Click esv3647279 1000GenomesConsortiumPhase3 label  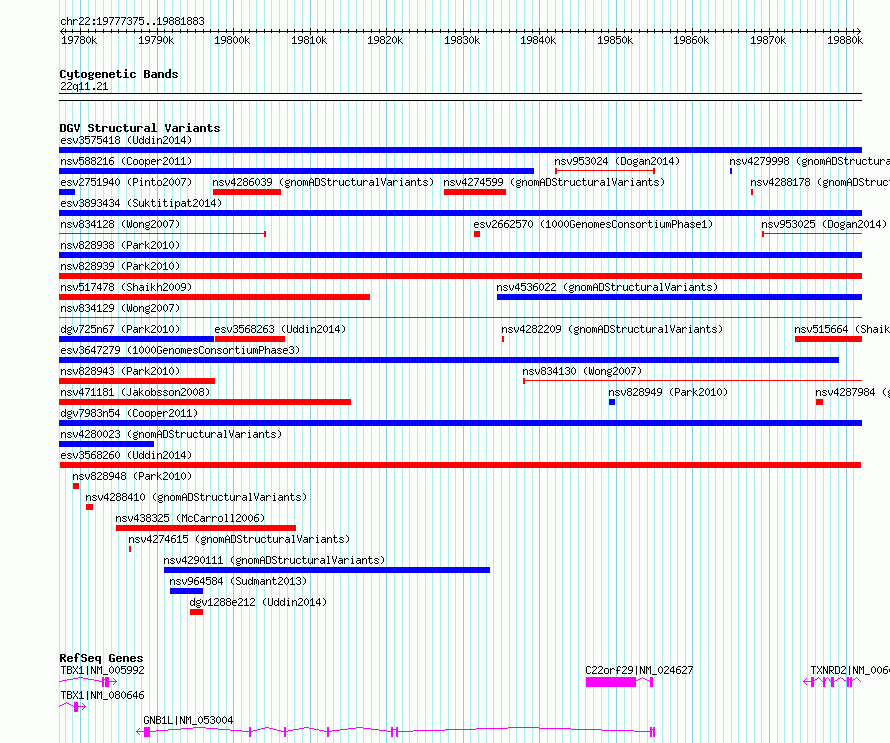[180, 350]
